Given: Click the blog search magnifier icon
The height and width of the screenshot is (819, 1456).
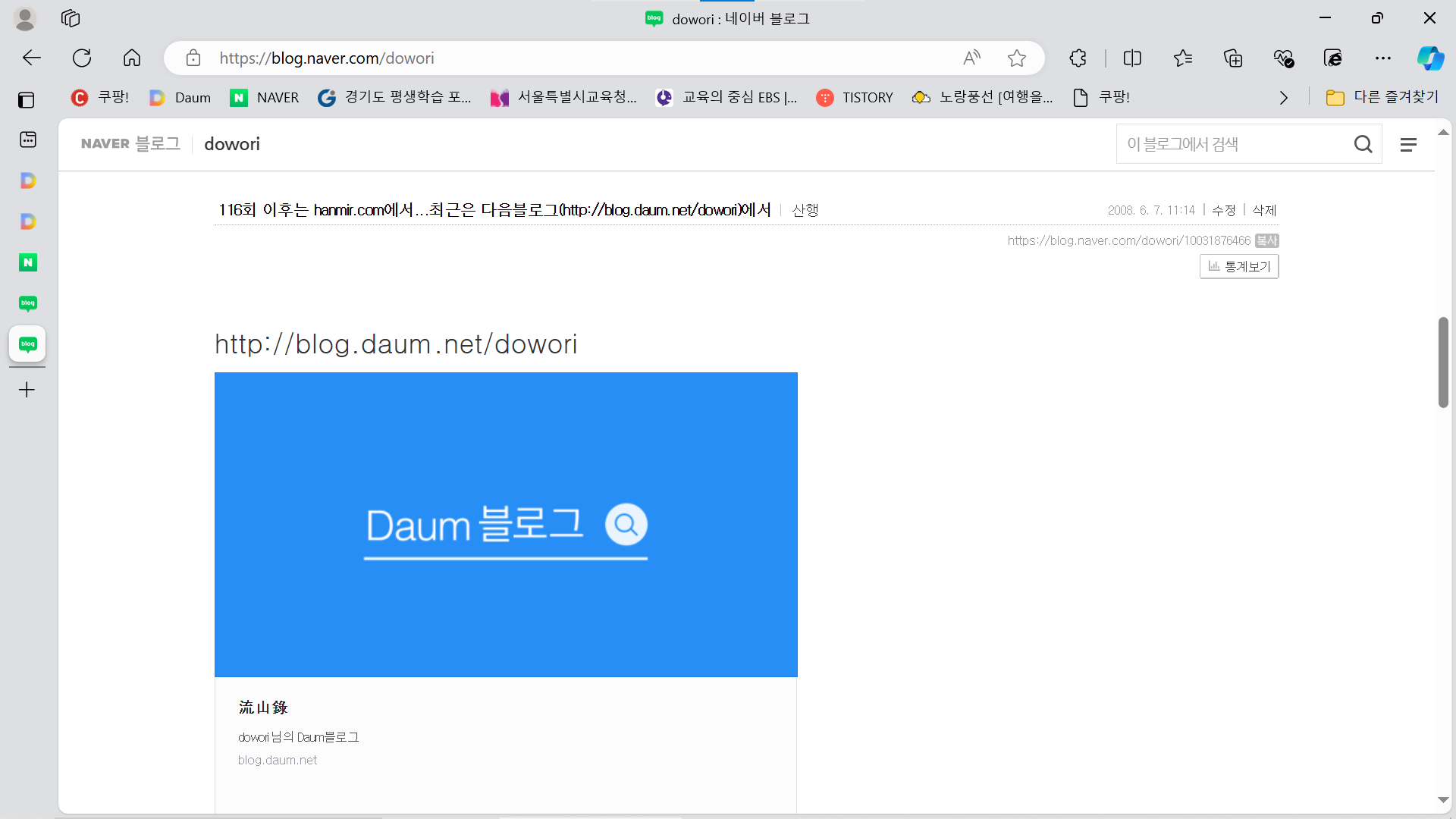Looking at the screenshot, I should (1363, 144).
